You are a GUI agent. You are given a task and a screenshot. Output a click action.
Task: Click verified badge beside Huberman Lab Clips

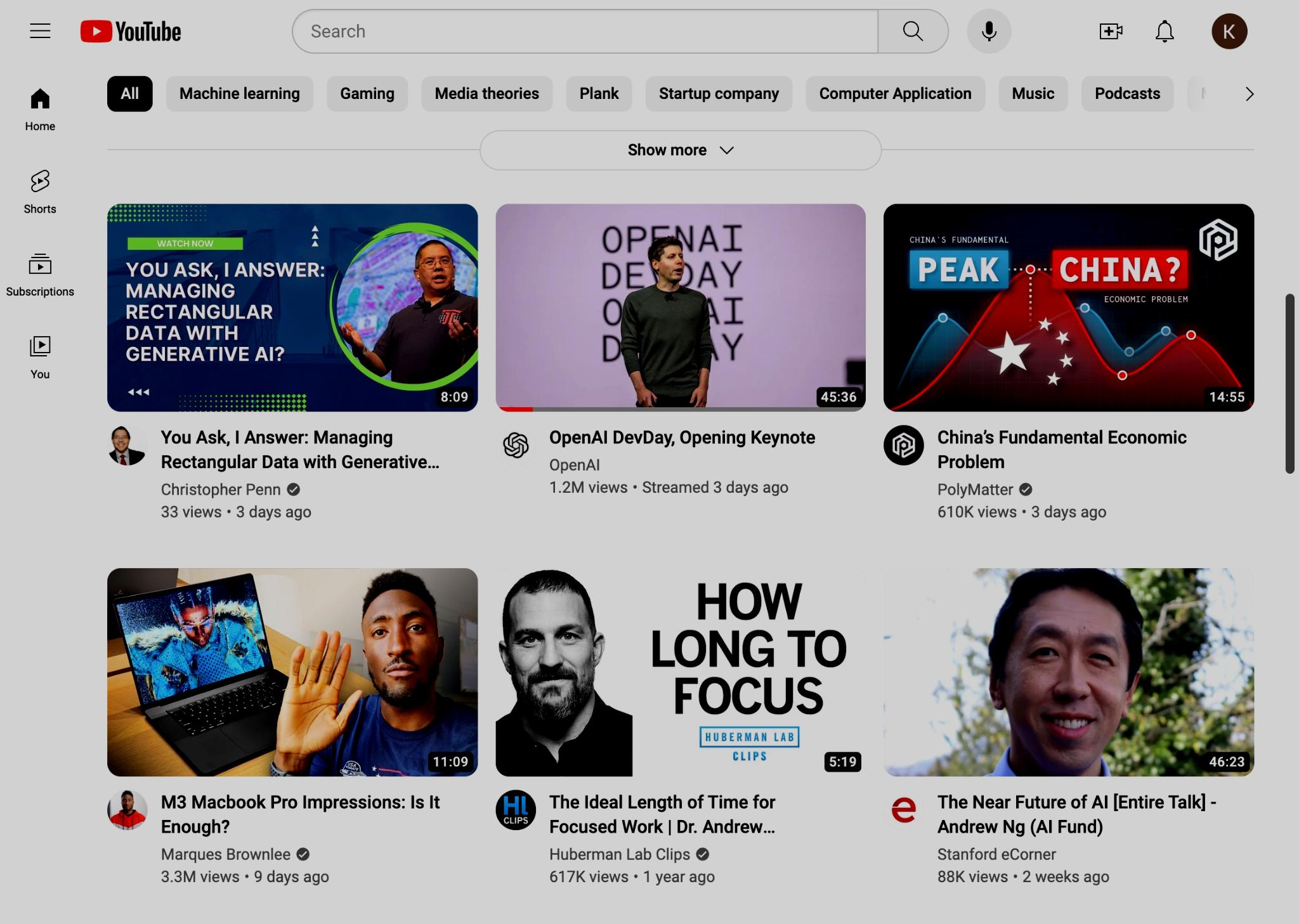pos(702,854)
